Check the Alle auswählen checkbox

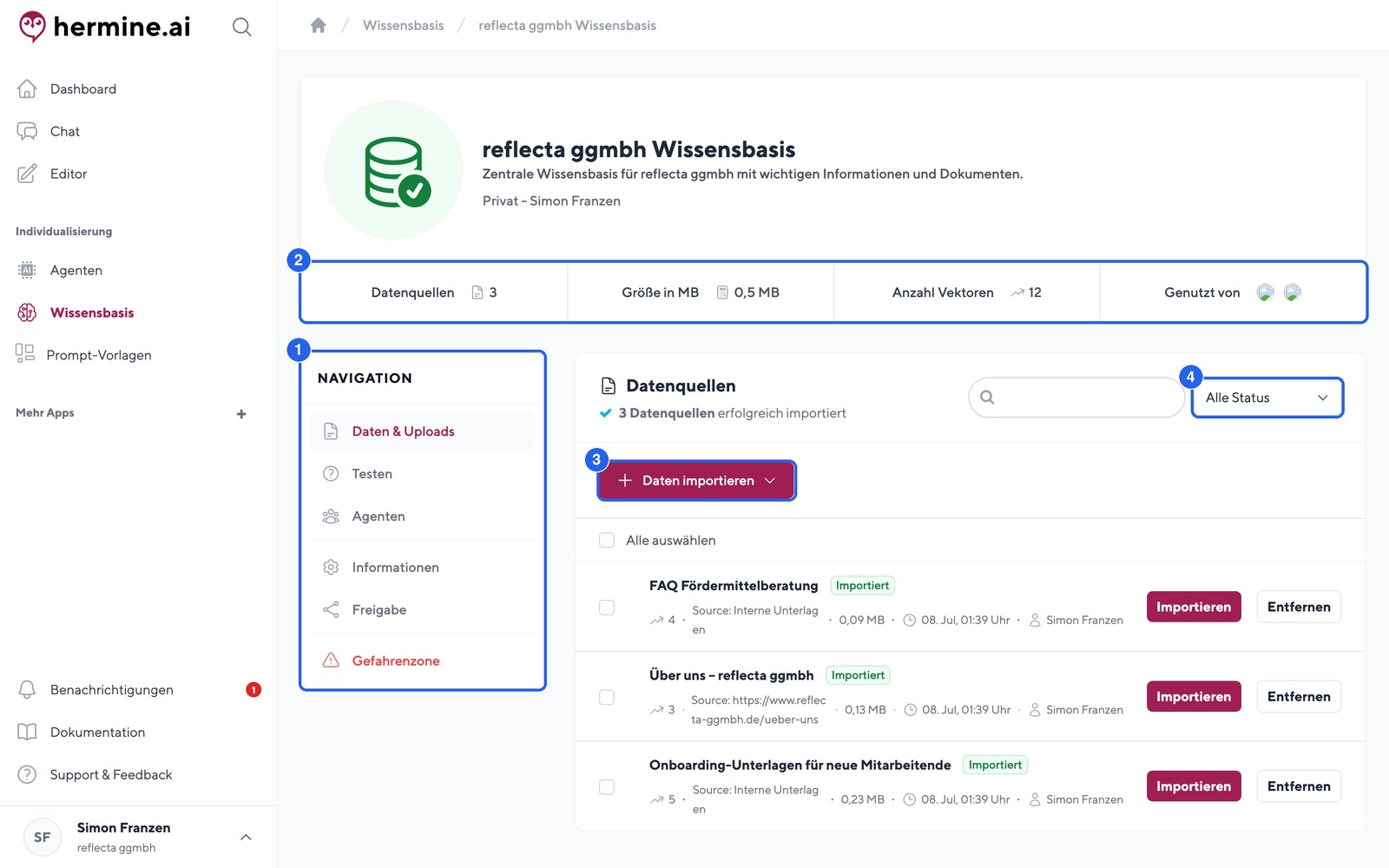pyautogui.click(x=607, y=540)
